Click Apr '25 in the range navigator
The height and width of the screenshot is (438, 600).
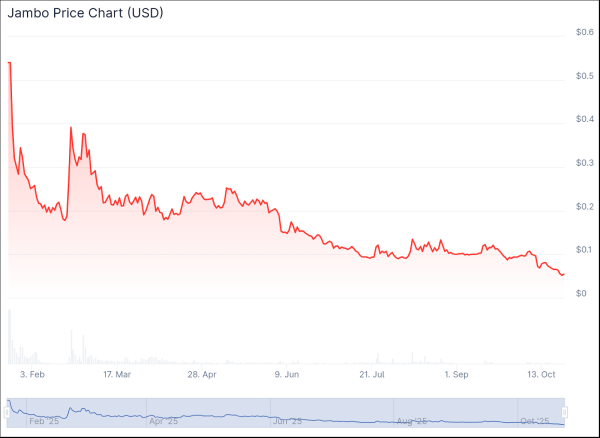click(x=163, y=422)
